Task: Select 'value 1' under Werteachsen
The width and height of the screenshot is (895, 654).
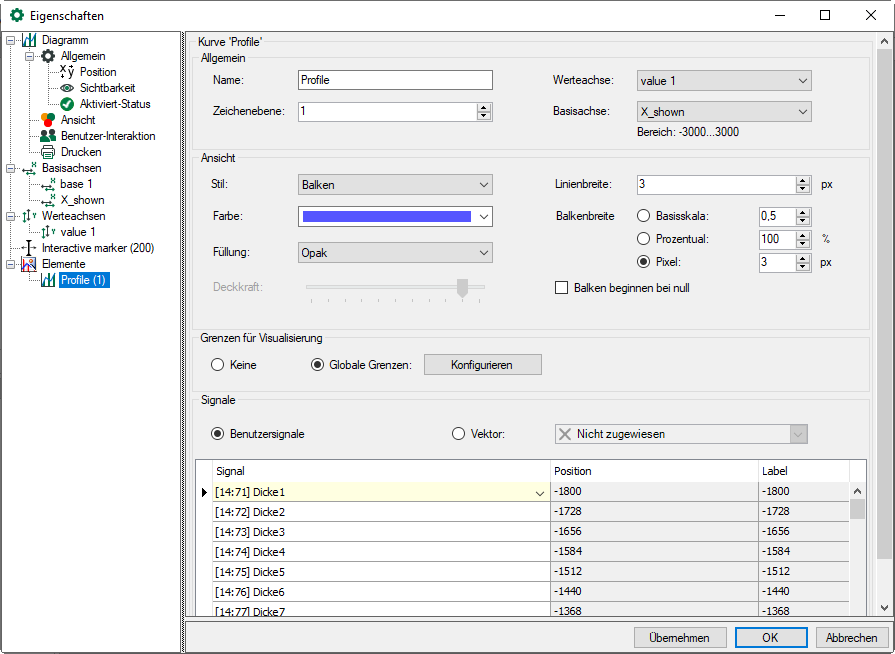Action: (78, 232)
